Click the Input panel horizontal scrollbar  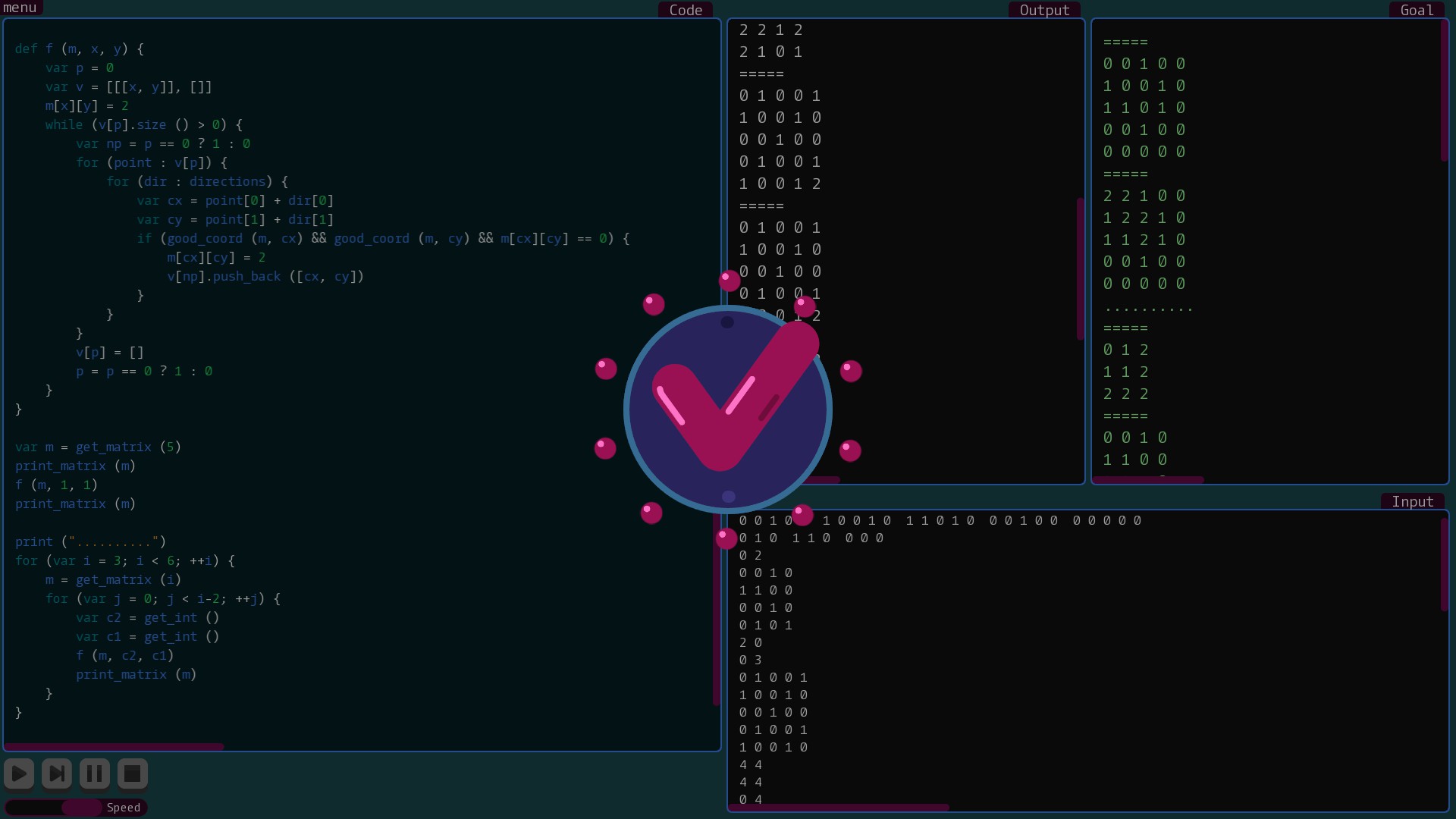(838, 808)
